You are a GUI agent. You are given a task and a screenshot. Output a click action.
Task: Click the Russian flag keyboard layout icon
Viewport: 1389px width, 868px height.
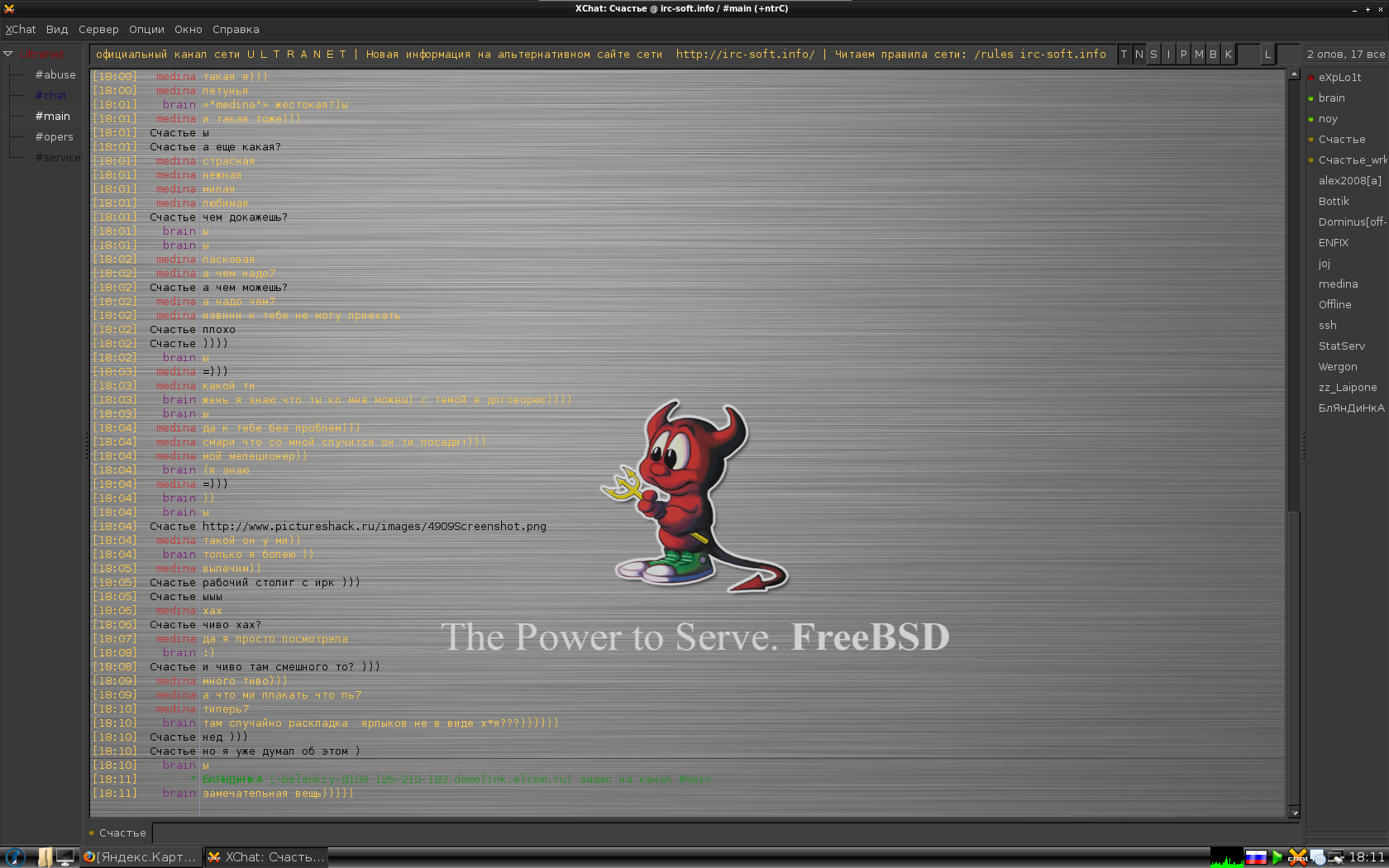pyautogui.click(x=1256, y=857)
